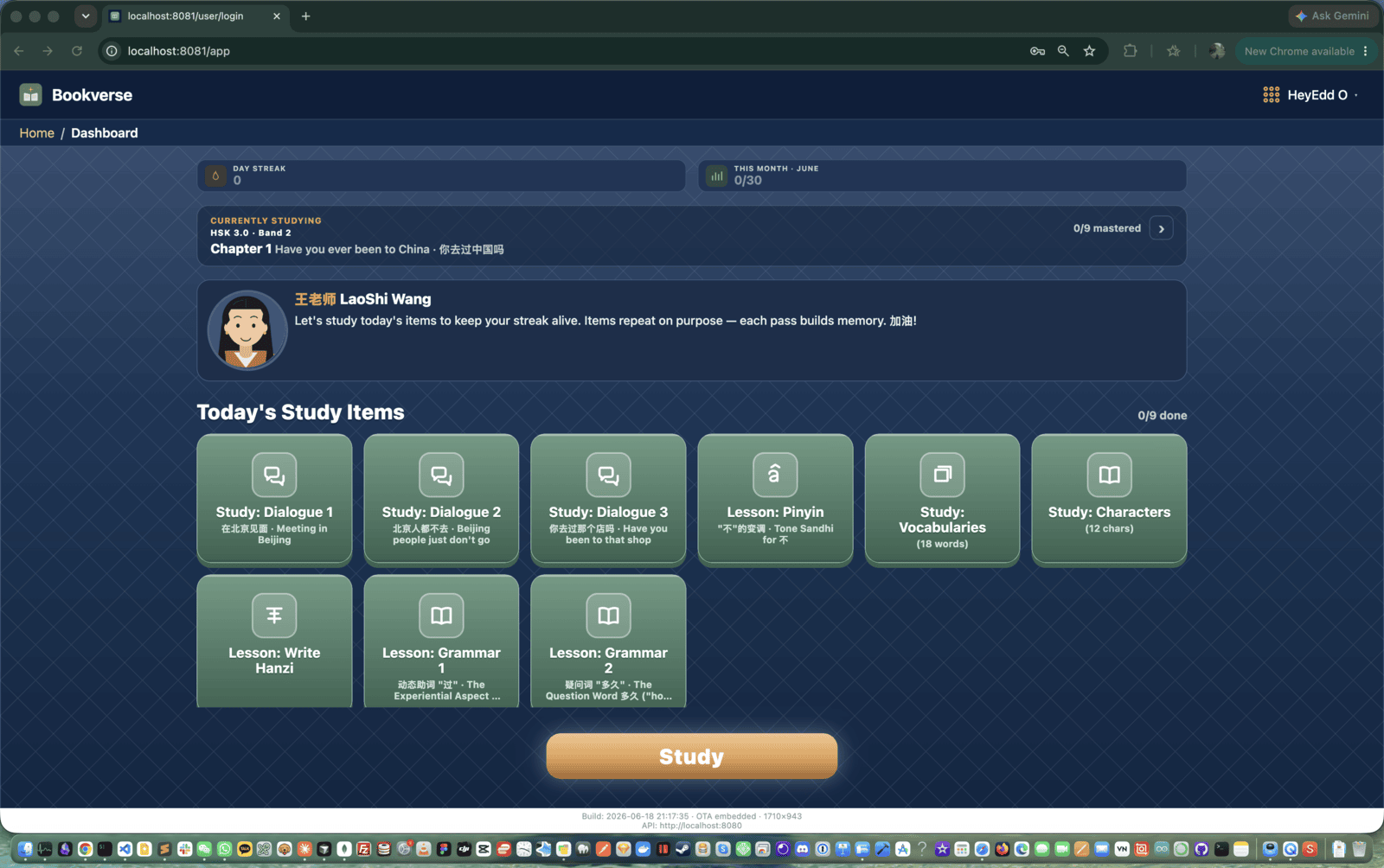Click the book icon on Lesson: Grammar 2
Viewport: 1384px width, 868px height.
pyautogui.click(x=608, y=616)
